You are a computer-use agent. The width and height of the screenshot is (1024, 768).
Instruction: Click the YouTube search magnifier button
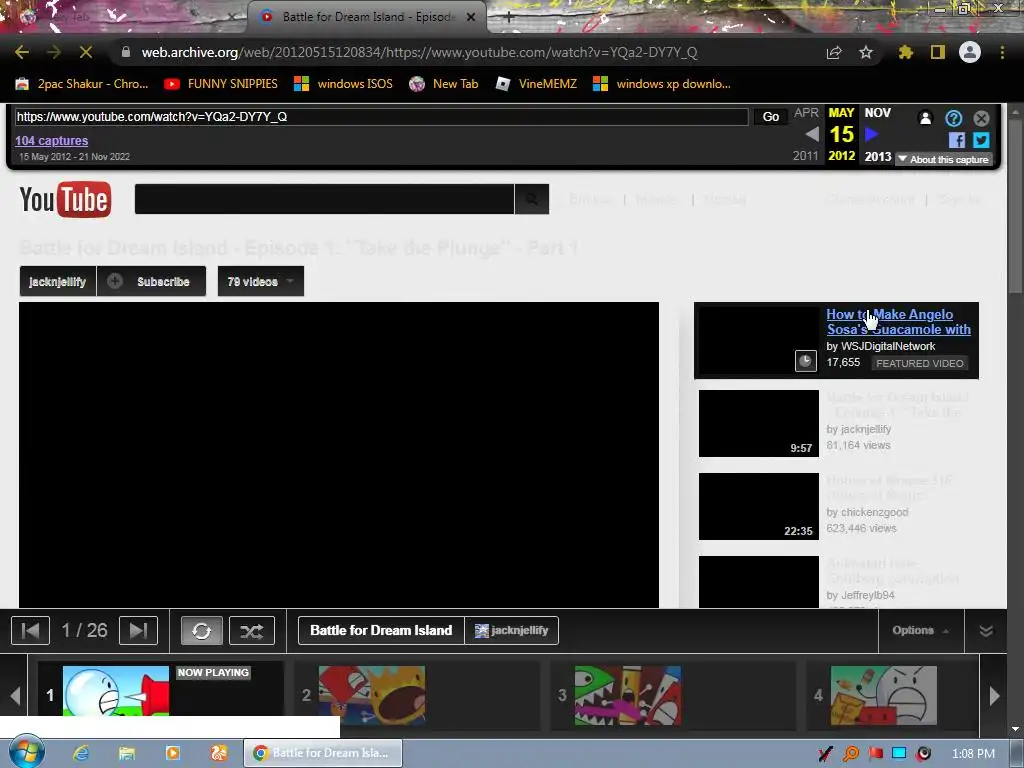532,199
